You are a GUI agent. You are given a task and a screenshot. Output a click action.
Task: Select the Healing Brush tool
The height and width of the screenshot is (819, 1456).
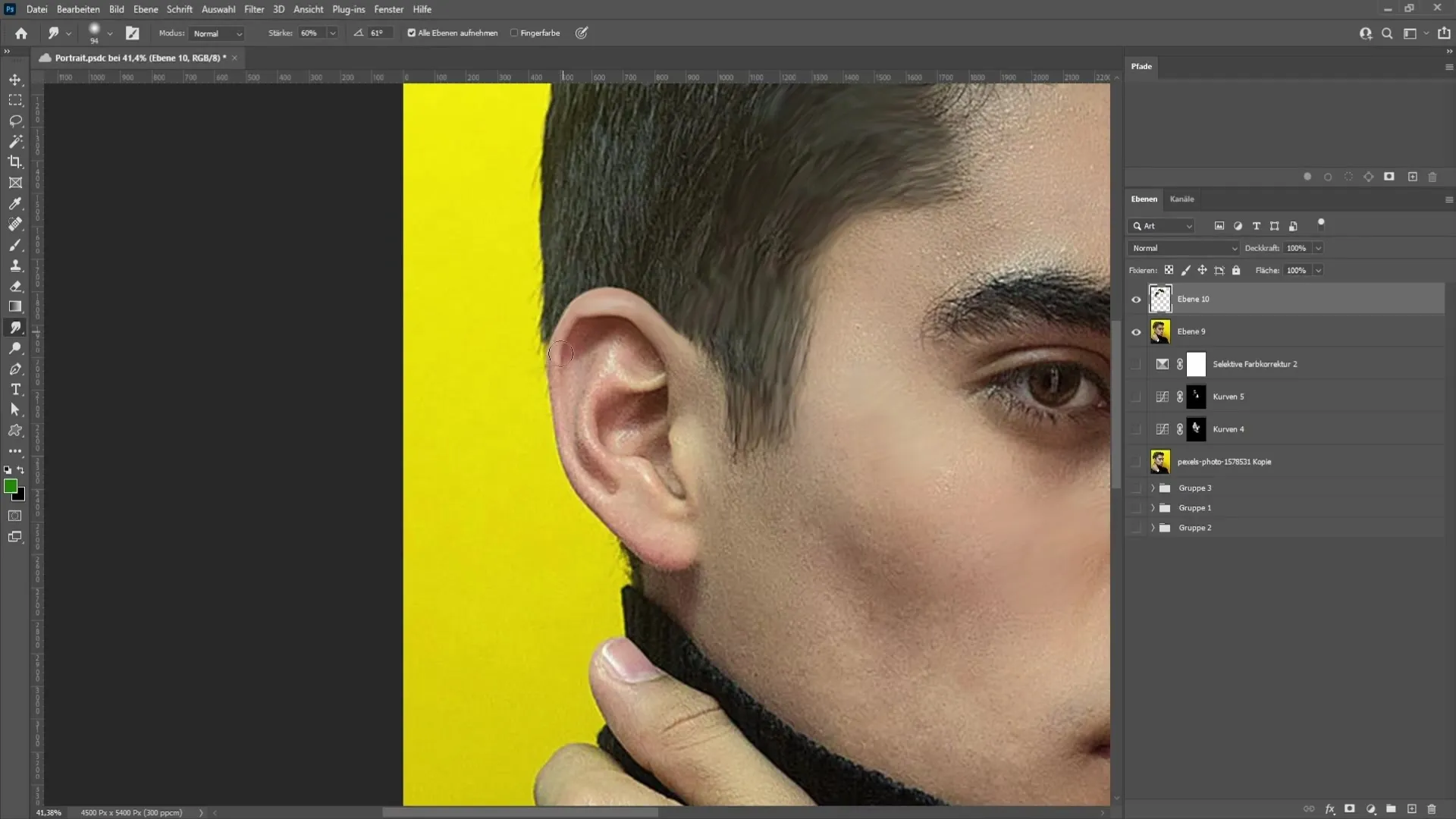15,223
